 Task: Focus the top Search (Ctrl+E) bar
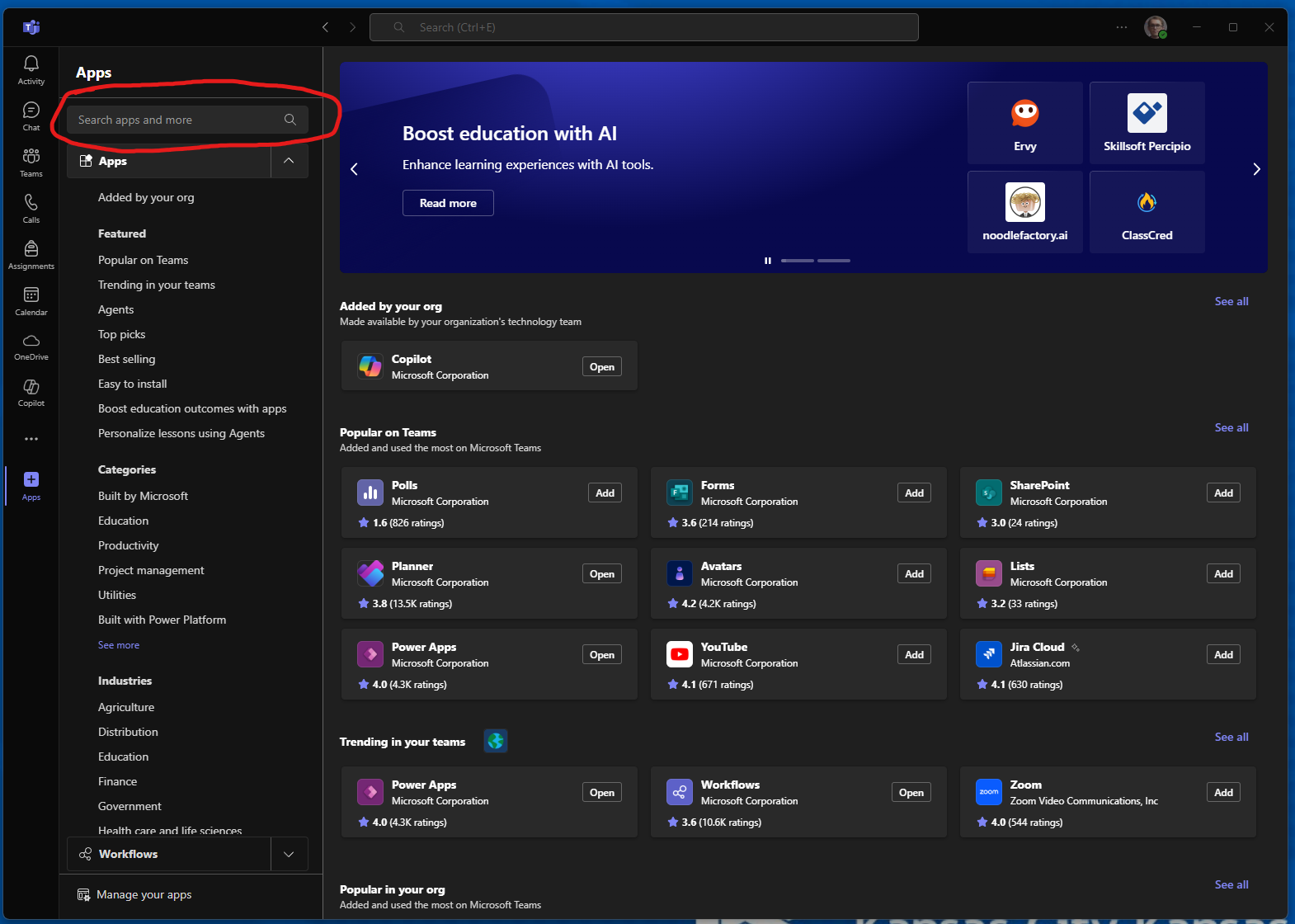point(644,27)
